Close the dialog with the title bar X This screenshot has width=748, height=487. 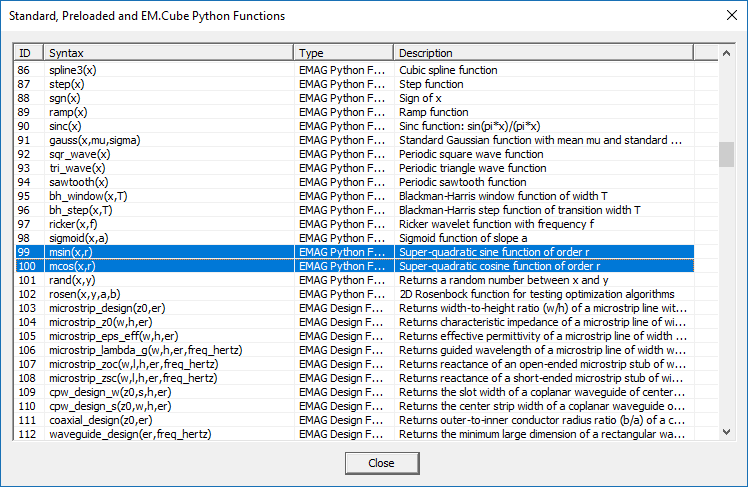coord(725,16)
